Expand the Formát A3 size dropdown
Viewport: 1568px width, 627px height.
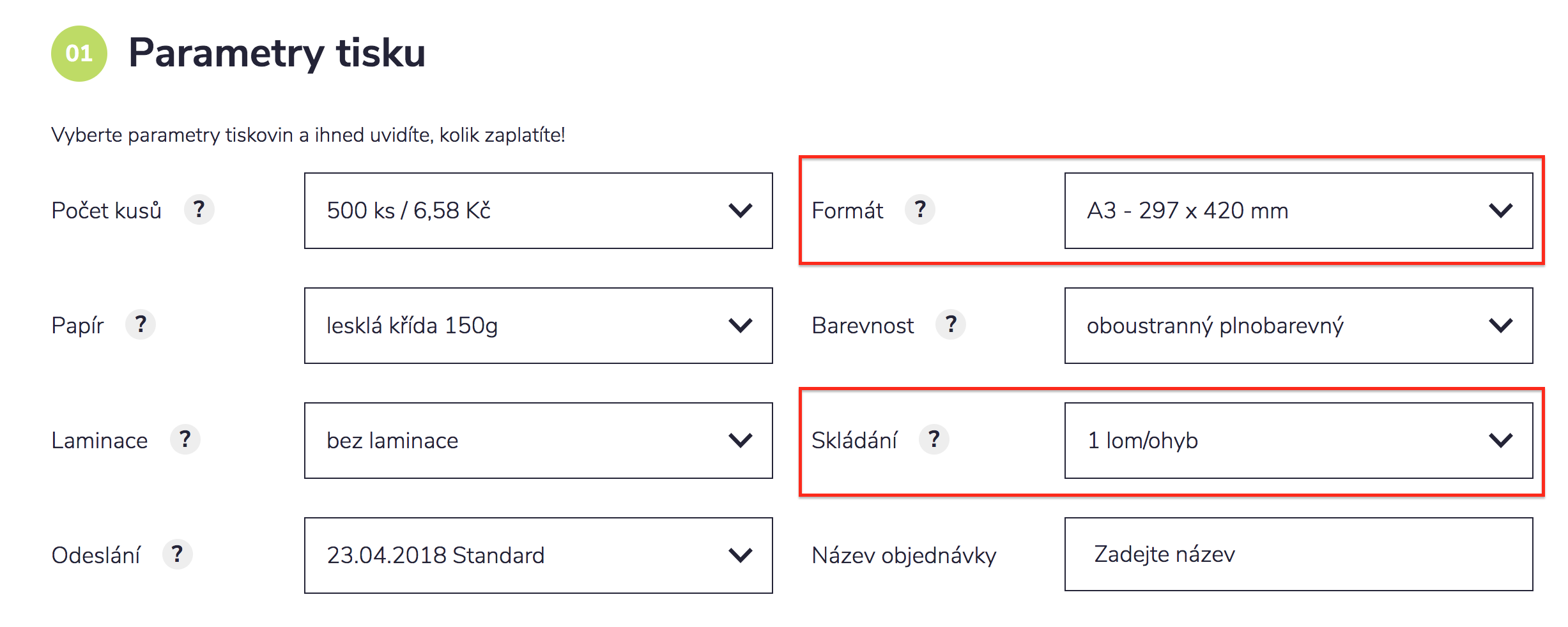coord(1297,211)
